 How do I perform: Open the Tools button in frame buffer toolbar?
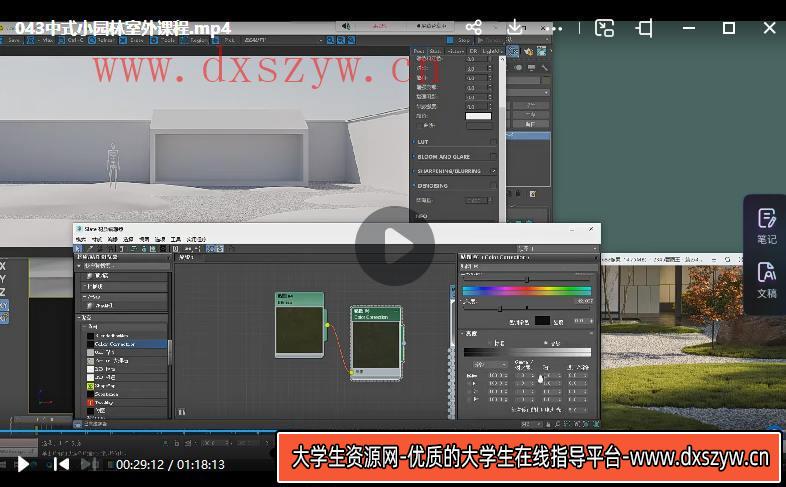pyautogui.click(x=163, y=40)
